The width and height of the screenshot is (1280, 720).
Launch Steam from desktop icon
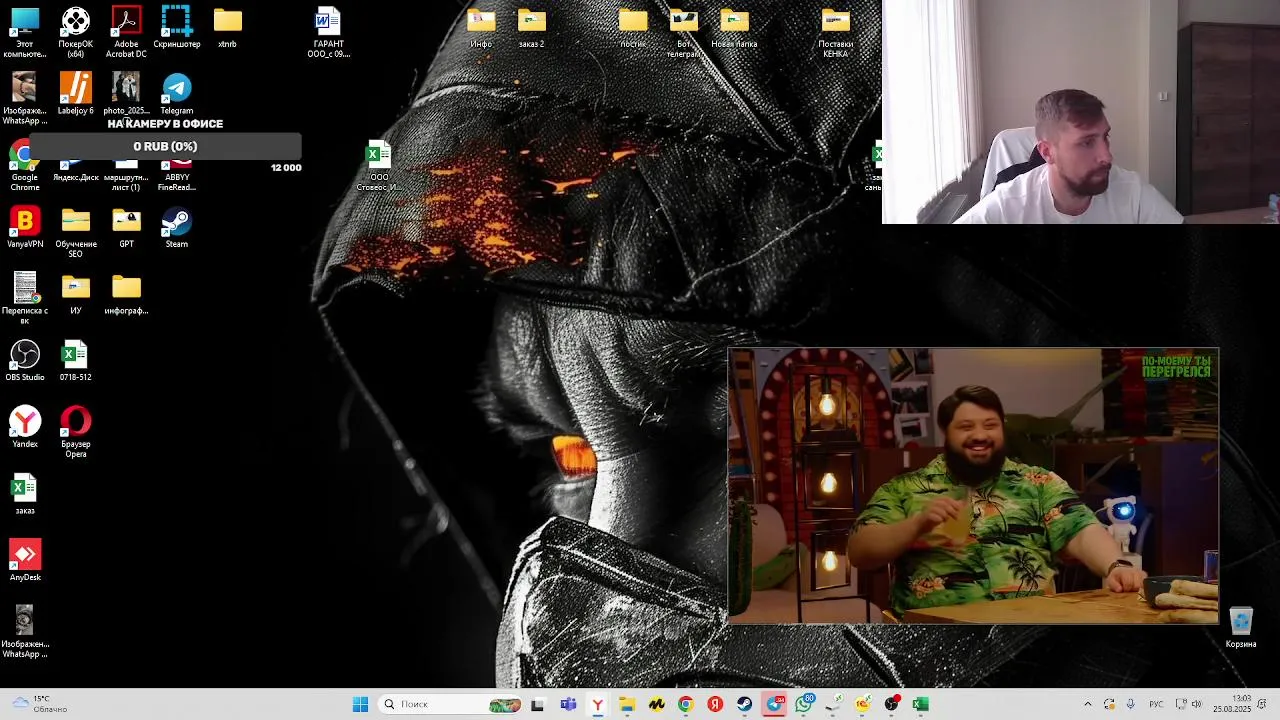pyautogui.click(x=177, y=227)
